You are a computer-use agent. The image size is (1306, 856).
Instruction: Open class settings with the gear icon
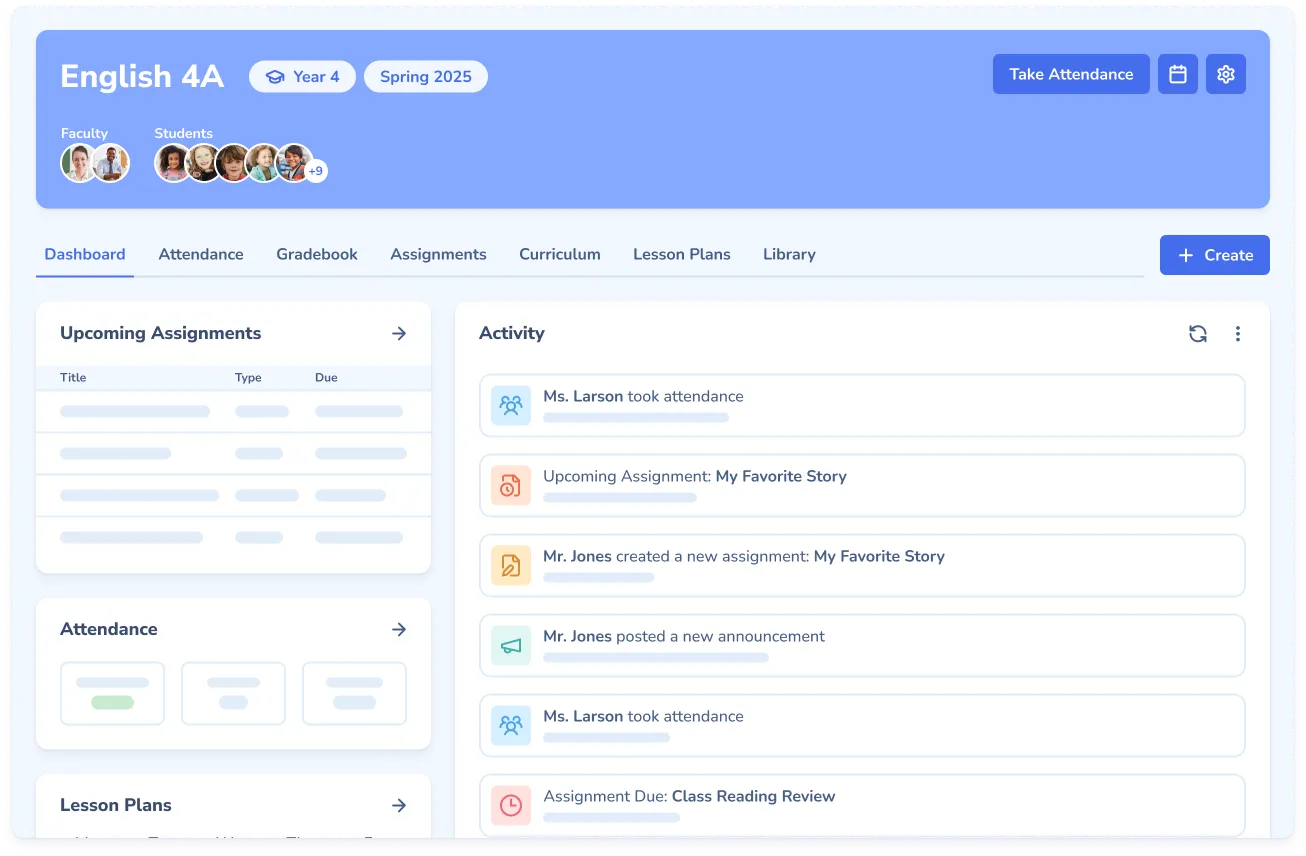tap(1225, 74)
